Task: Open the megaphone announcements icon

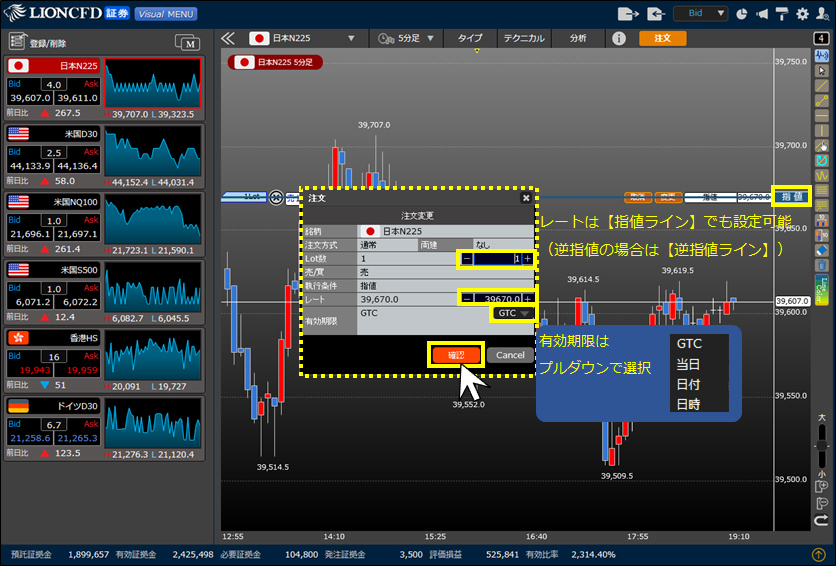Action: (761, 14)
